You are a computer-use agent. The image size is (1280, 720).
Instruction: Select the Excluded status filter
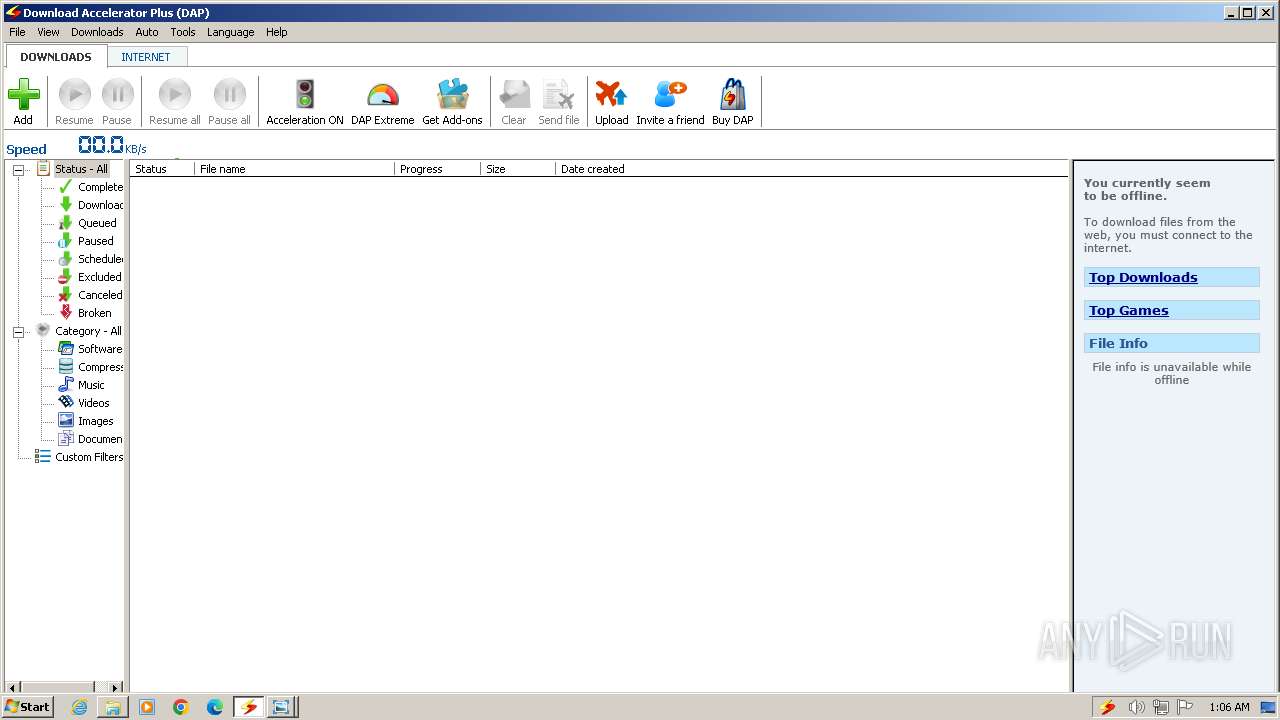point(100,277)
